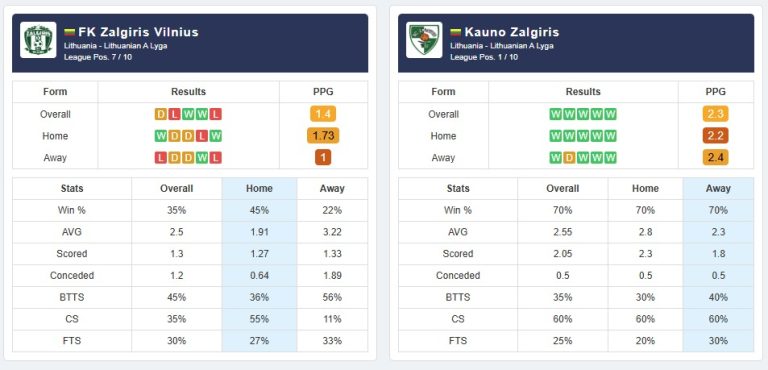Click Vilnius Home Win % cell showing 45%
The height and width of the screenshot is (370, 768).
click(259, 210)
